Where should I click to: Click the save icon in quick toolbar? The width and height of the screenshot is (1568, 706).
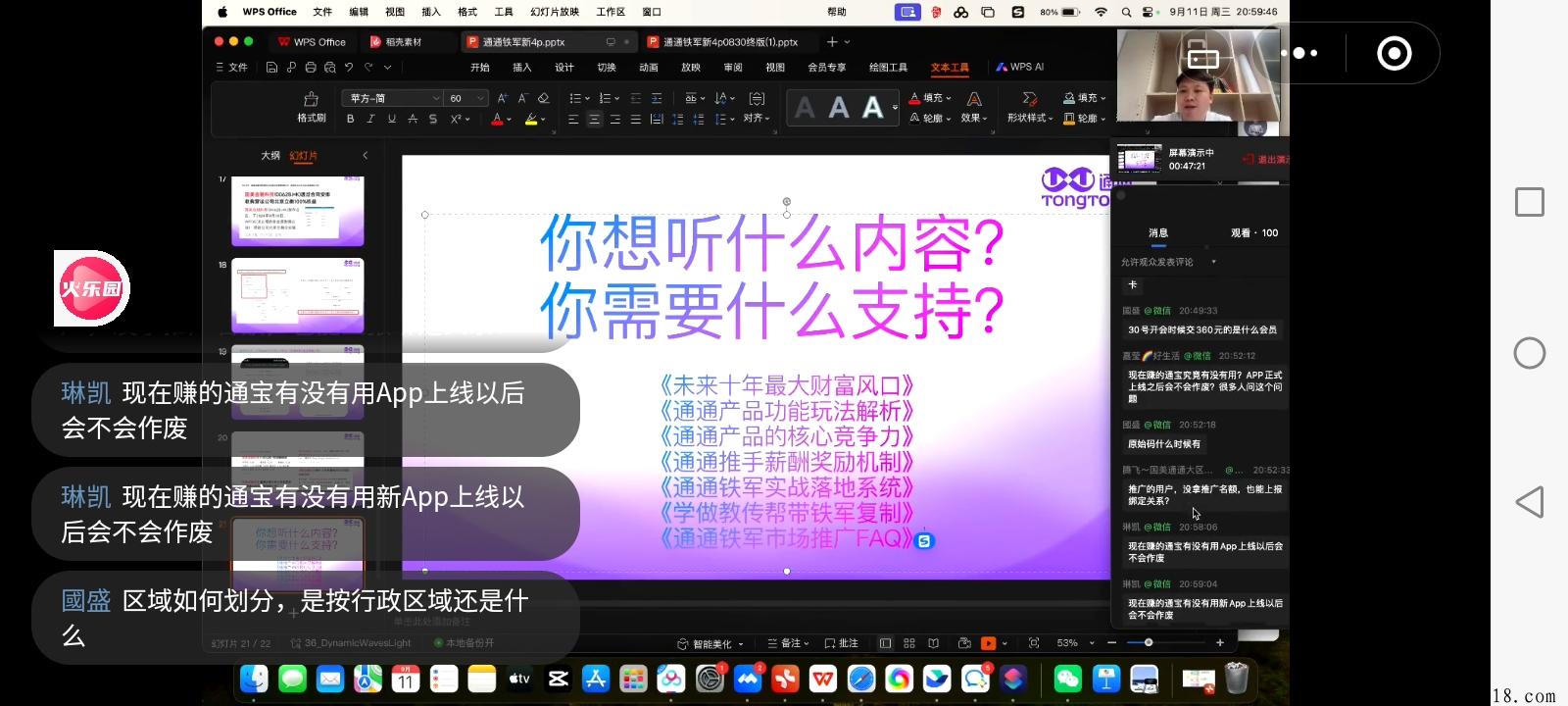271,68
